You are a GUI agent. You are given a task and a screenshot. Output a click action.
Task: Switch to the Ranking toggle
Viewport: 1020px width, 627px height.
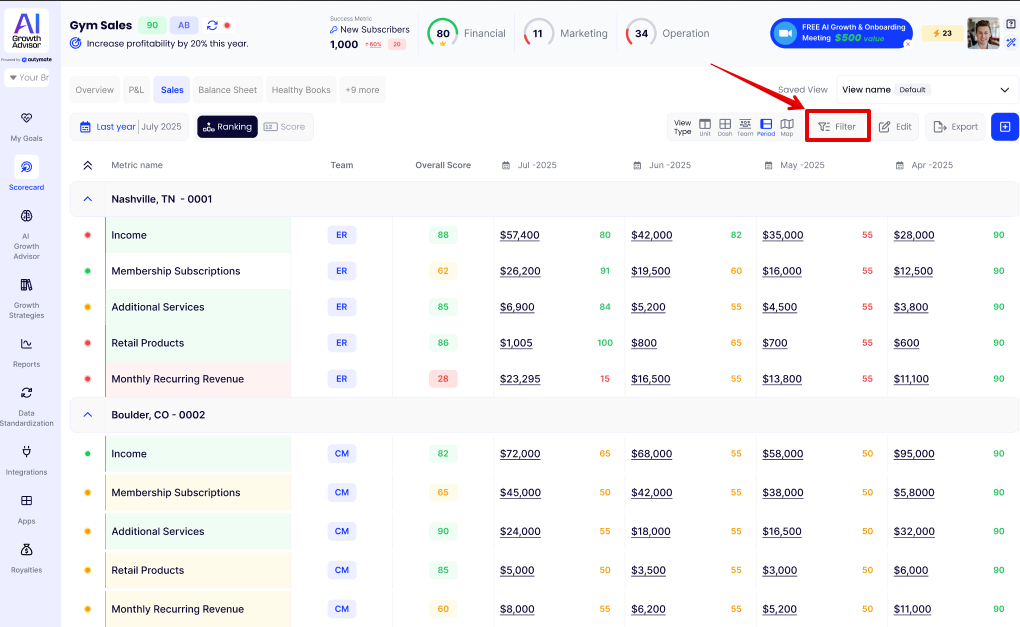227,127
